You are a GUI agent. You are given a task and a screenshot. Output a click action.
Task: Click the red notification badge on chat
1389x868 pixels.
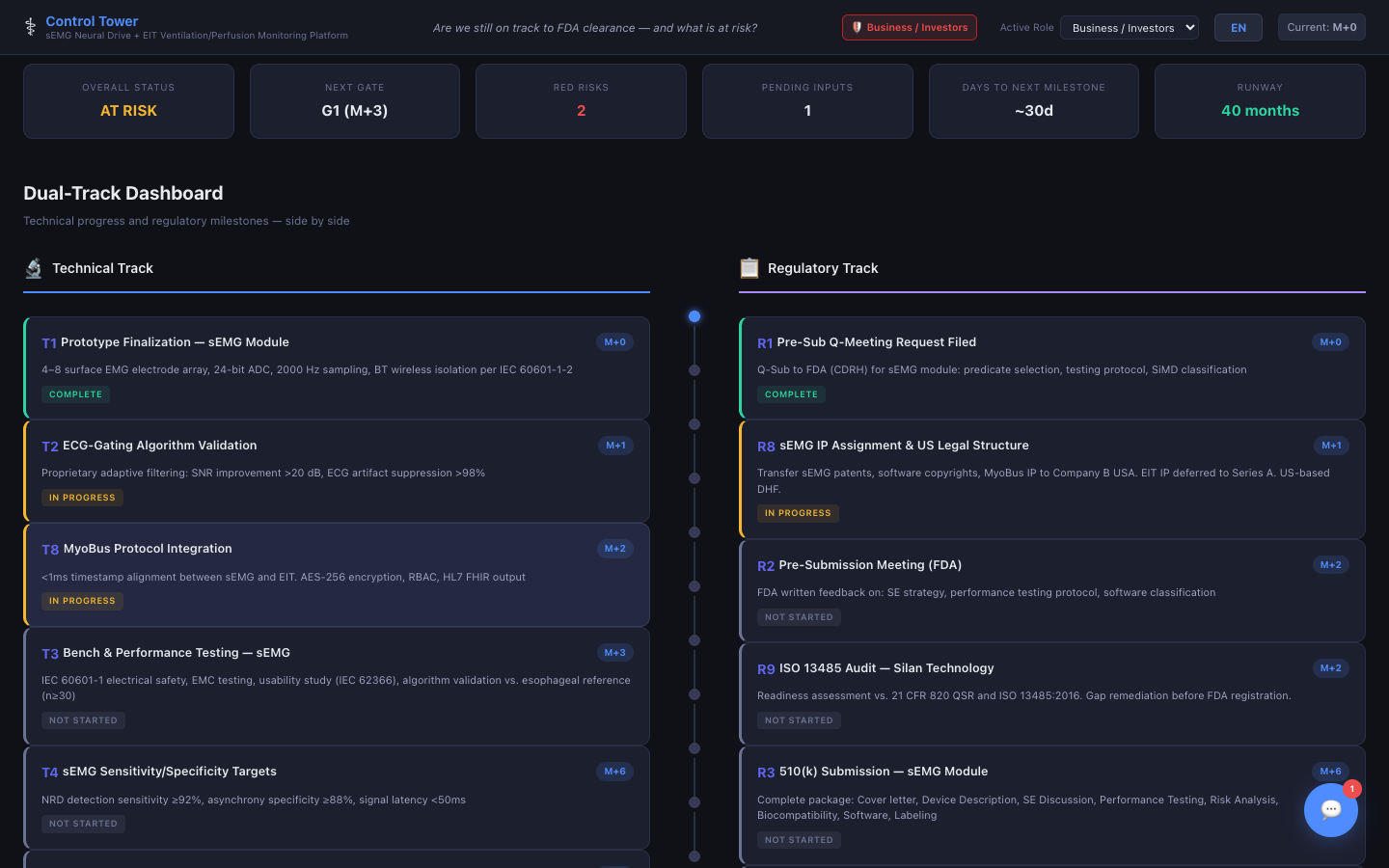click(1352, 789)
